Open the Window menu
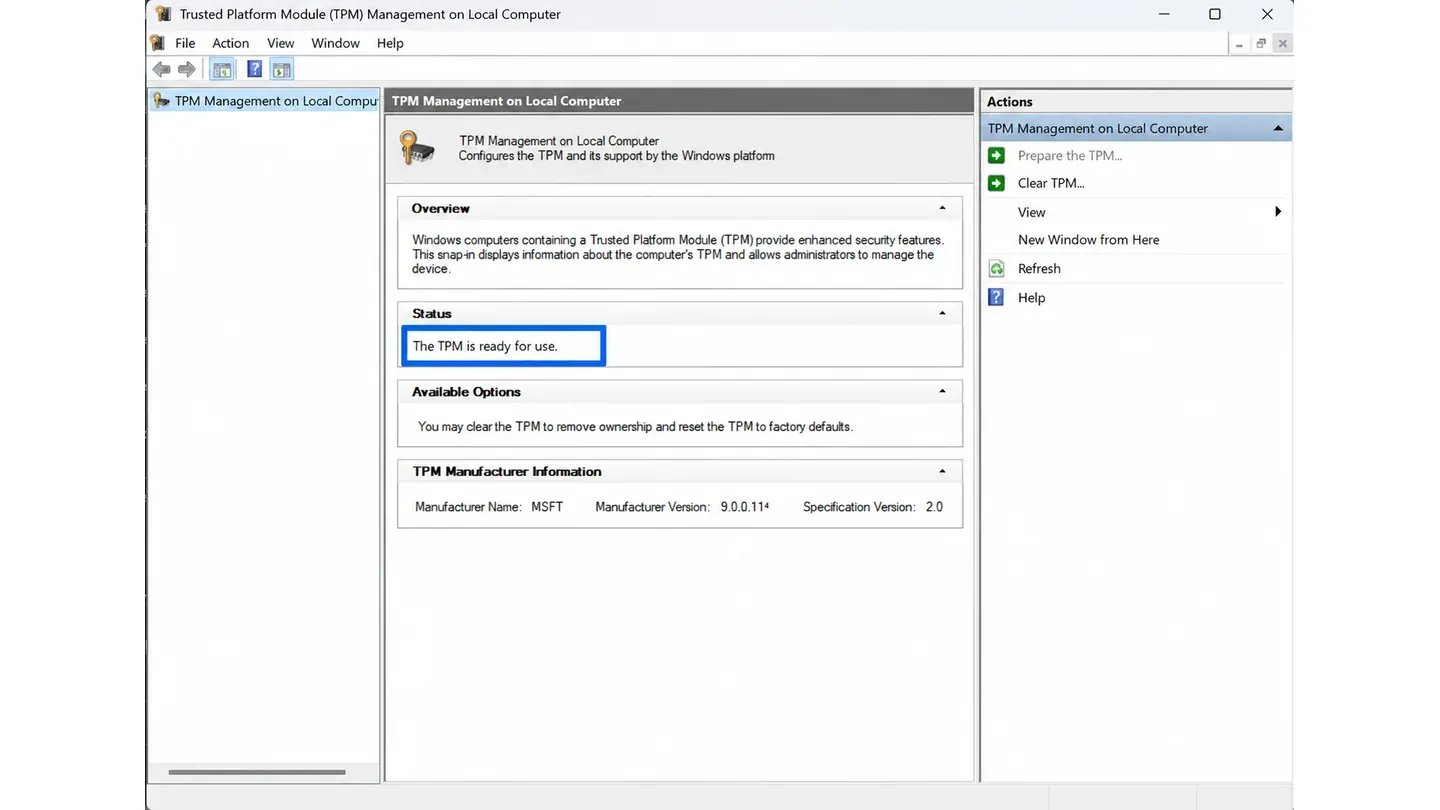Screen dimensions: 1440x810 (x=335, y=43)
